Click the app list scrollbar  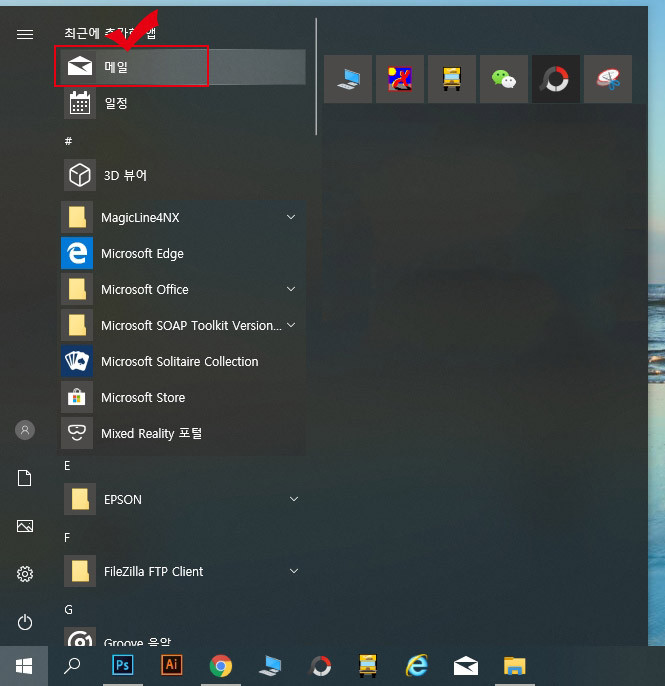coord(316,77)
